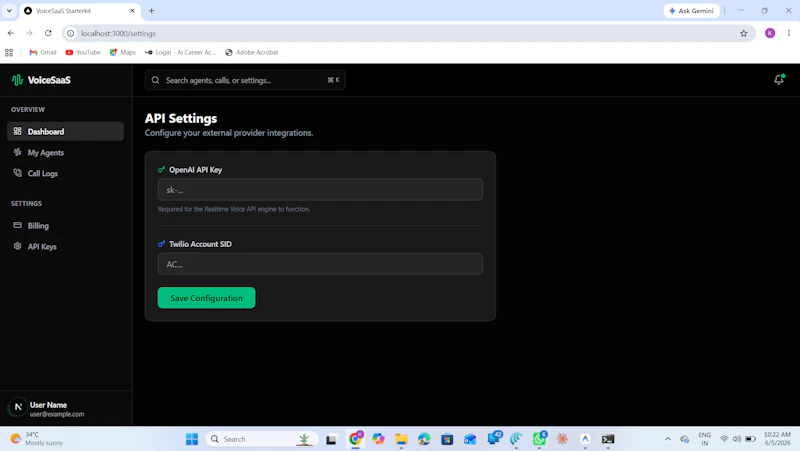Screen dimensions: 800x451
Task: Click the Ask Gemini button
Action: (x=691, y=11)
